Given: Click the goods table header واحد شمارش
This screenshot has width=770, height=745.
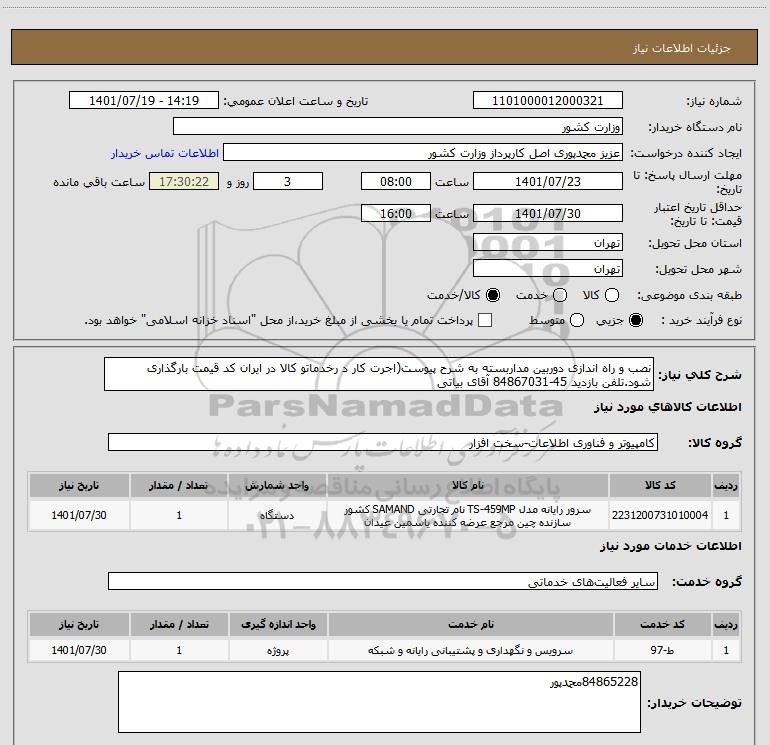Looking at the screenshot, I should point(277,485).
